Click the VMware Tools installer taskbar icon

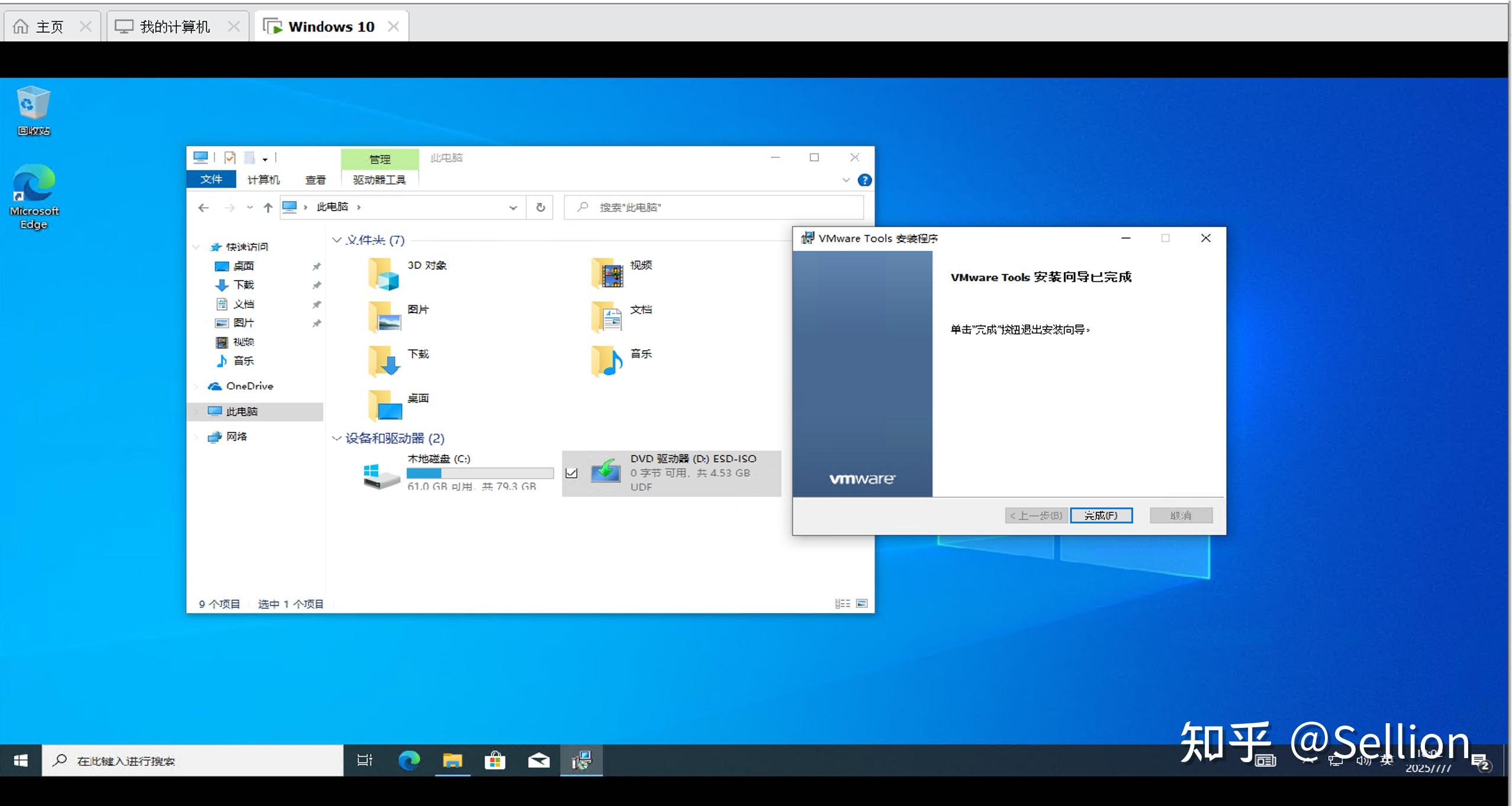tap(581, 760)
